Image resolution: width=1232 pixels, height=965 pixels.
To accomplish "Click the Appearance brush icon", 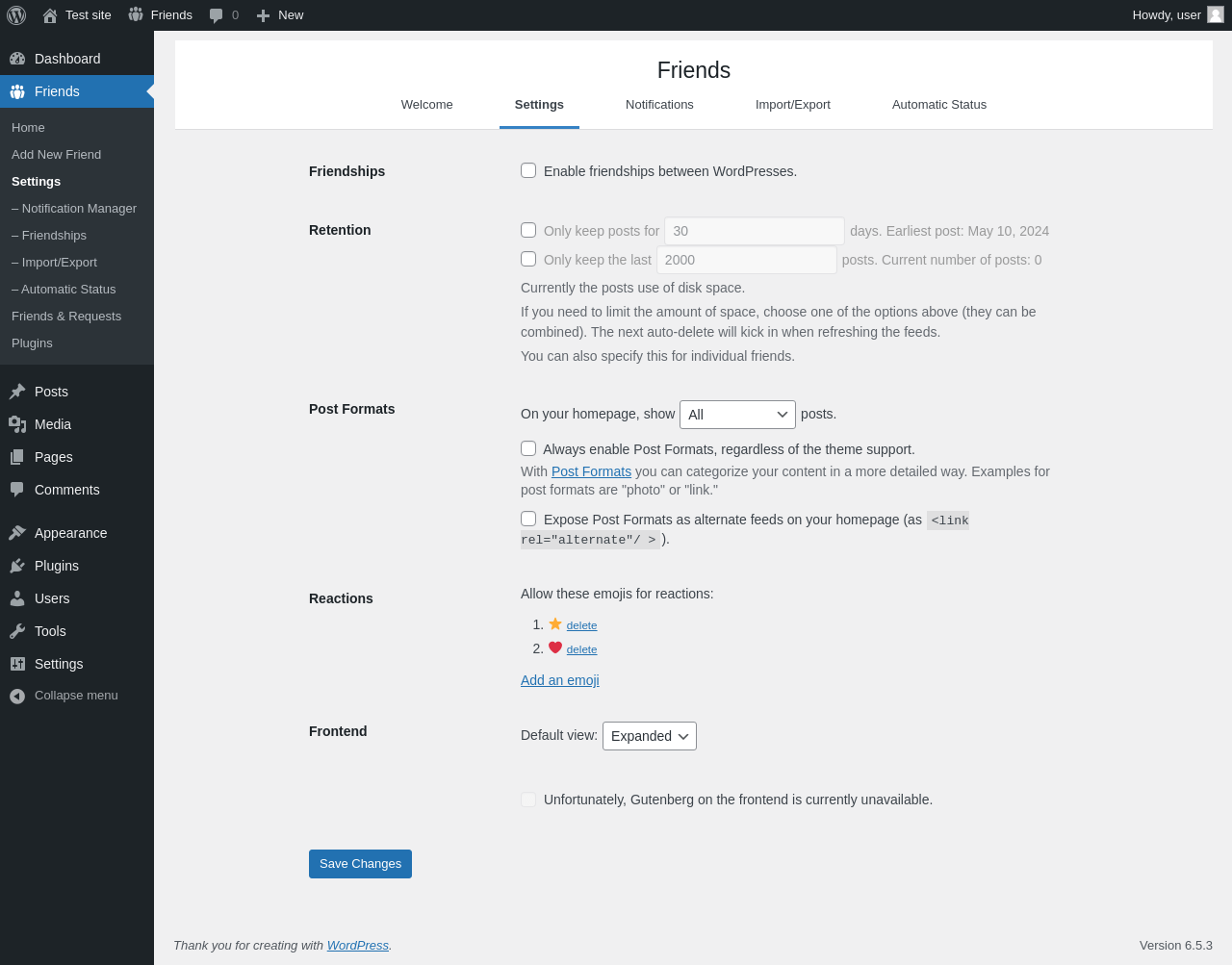I will click(17, 533).
